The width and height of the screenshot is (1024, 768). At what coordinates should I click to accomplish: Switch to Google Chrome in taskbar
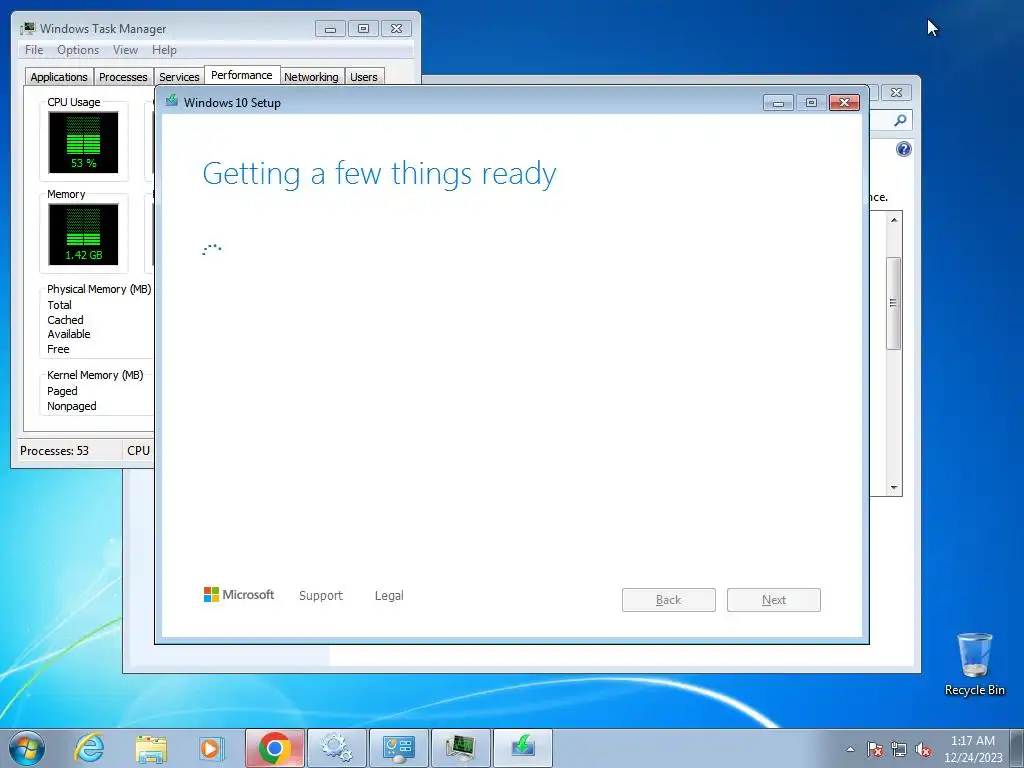click(x=275, y=748)
